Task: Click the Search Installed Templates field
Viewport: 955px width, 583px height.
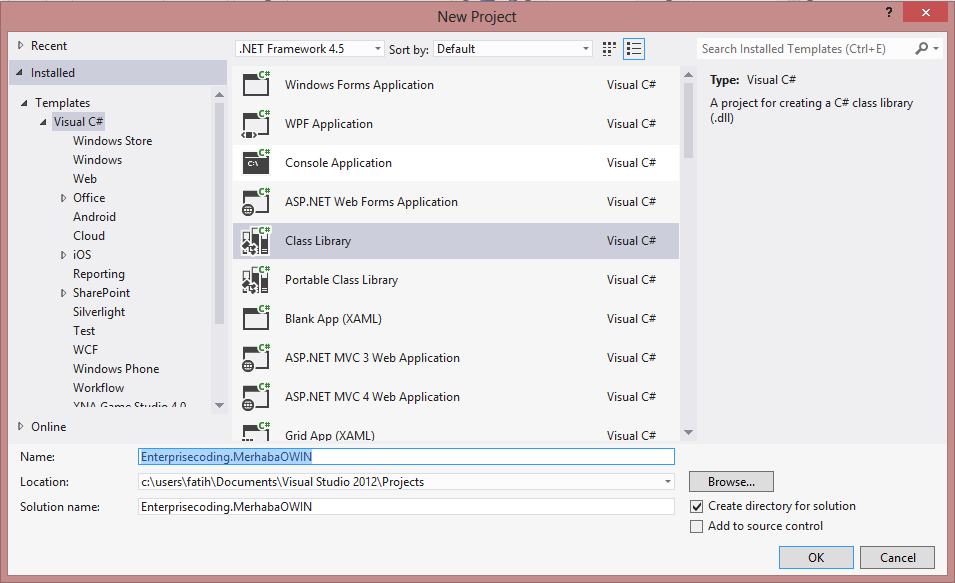Action: 805,49
